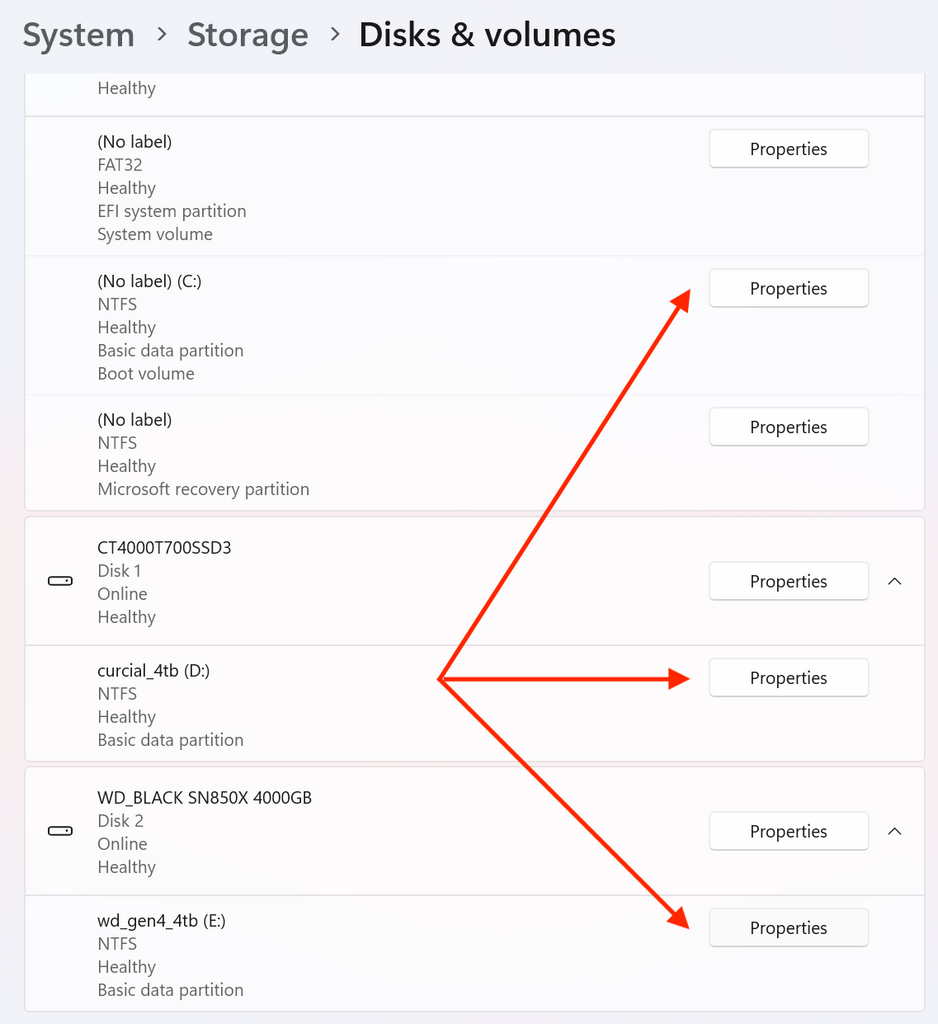Go to Storage using the breadcrumb

(x=247, y=35)
